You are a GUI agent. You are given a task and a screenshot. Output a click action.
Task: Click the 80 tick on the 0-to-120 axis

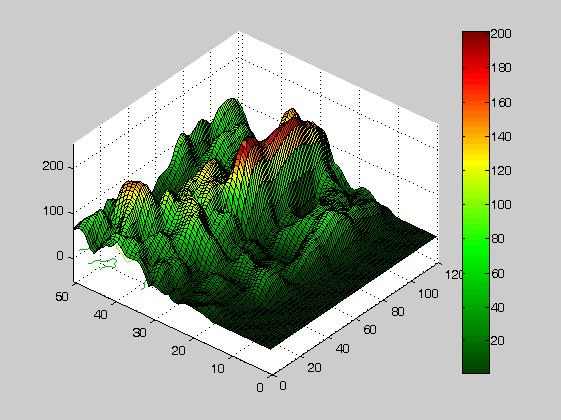[397, 312]
